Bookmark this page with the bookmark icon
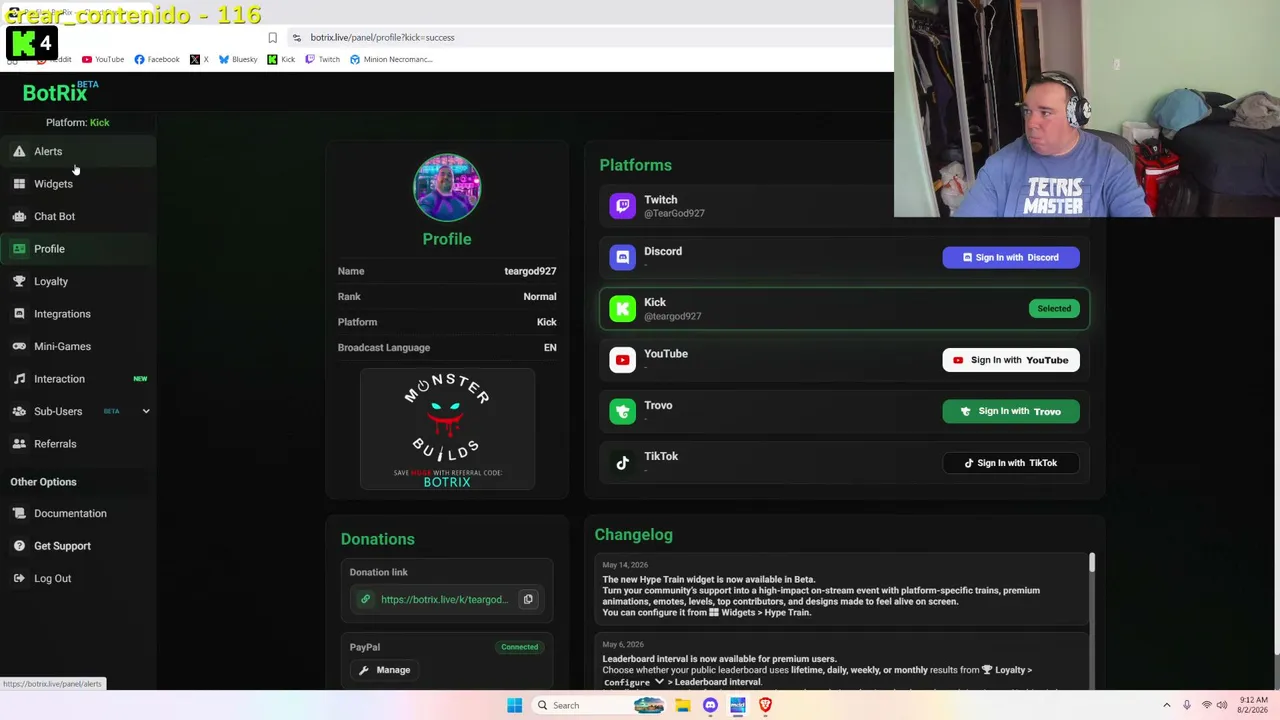 click(x=272, y=37)
